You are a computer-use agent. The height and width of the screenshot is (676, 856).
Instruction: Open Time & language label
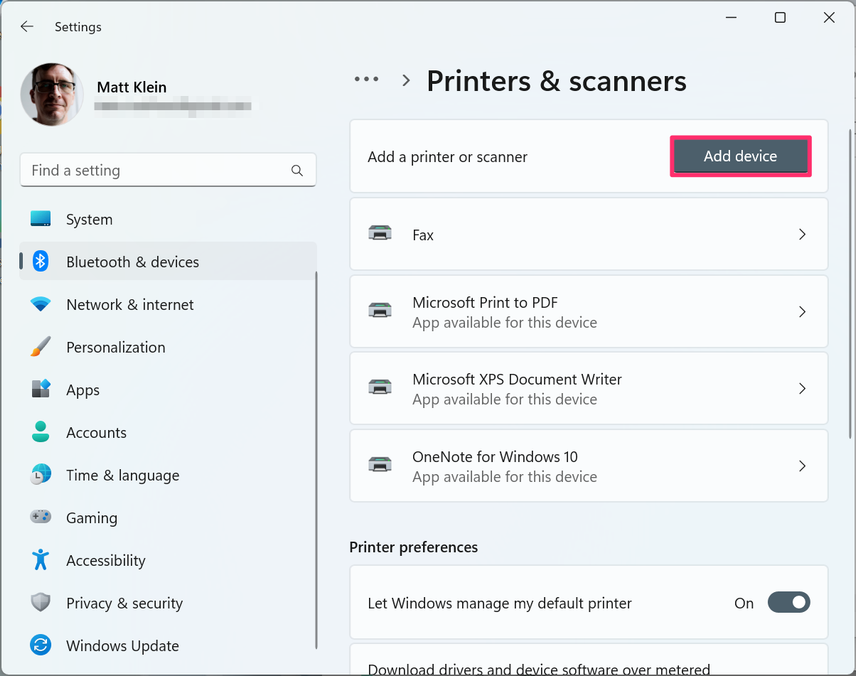point(123,476)
